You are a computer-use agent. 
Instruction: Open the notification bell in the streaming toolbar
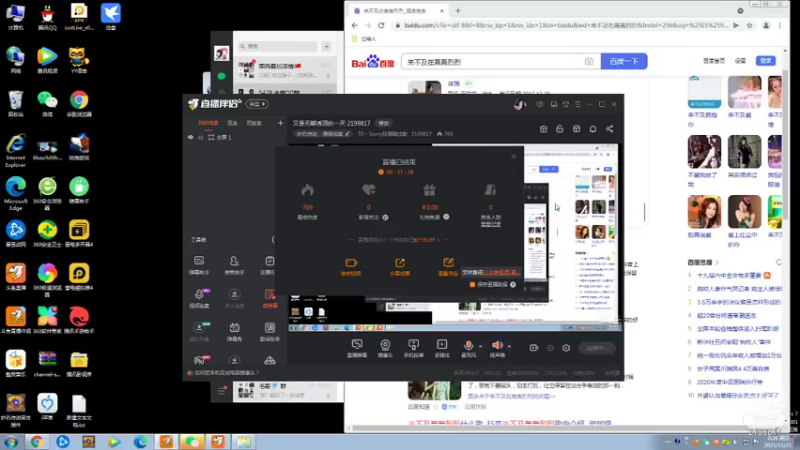point(592,129)
